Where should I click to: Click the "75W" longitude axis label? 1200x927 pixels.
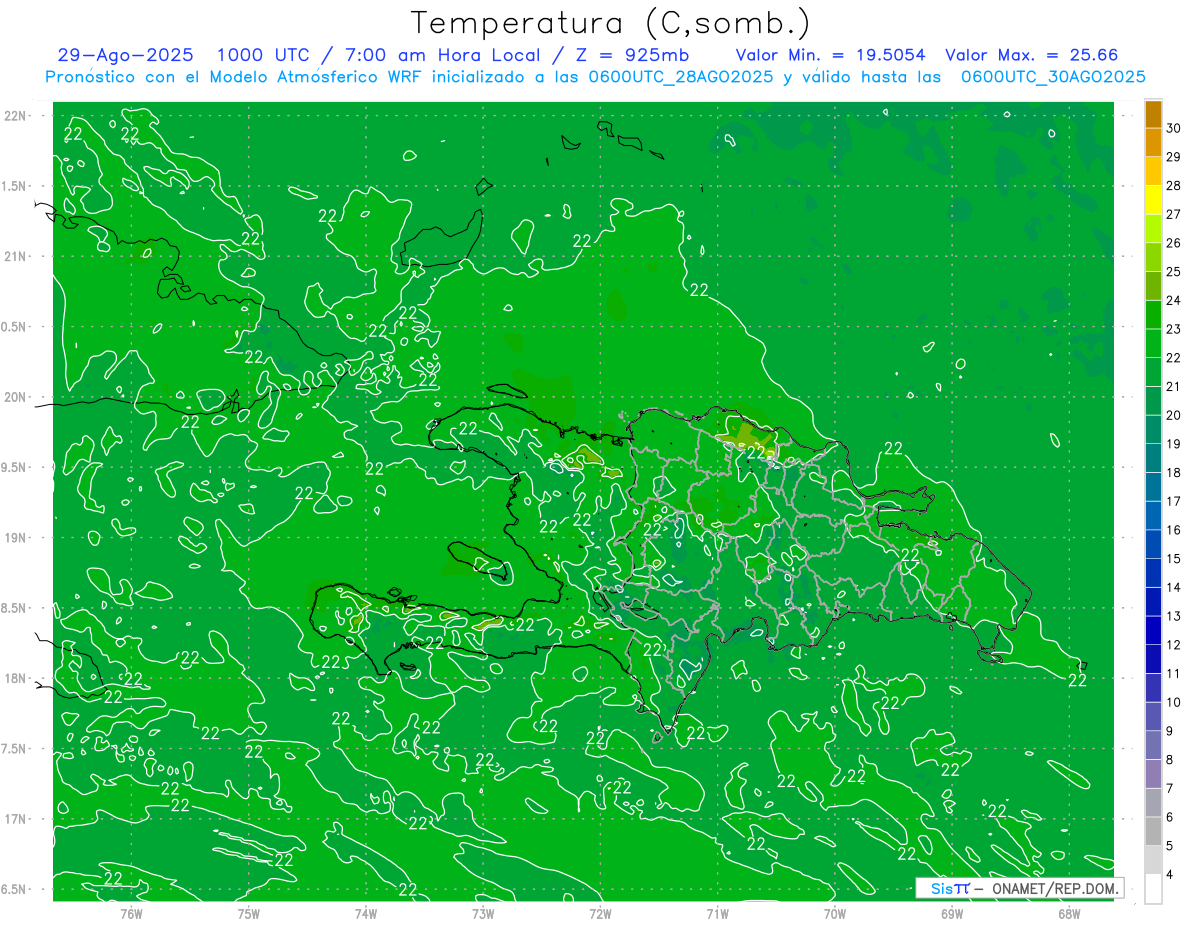click(x=248, y=914)
